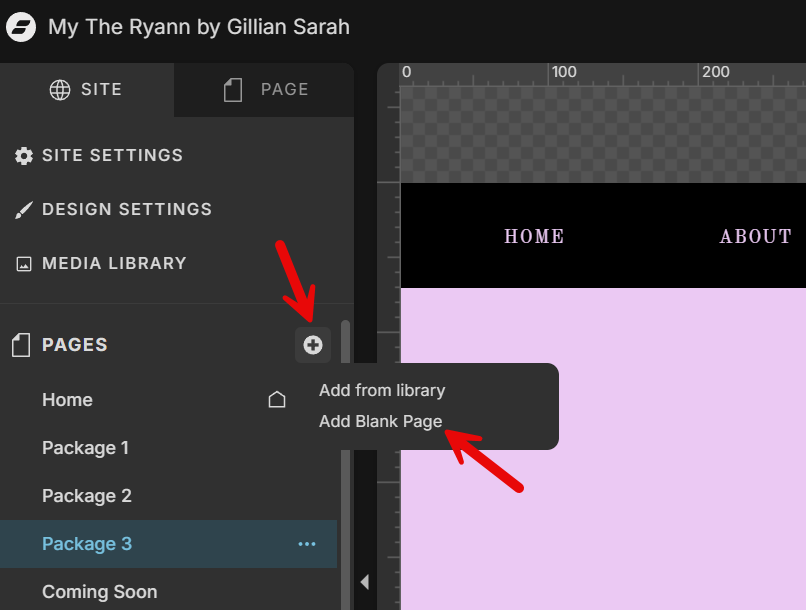The image size is (806, 610).
Task: Click HOME navigation link on canvas
Action: coord(534,237)
